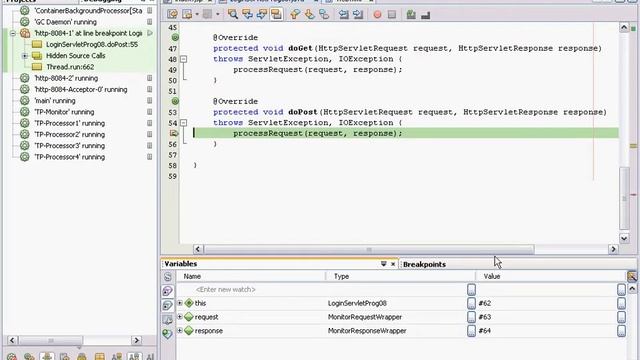Click the Find Selection magnifier toolbar icon
Screen dimensions: 640x360
[x=233, y=15]
